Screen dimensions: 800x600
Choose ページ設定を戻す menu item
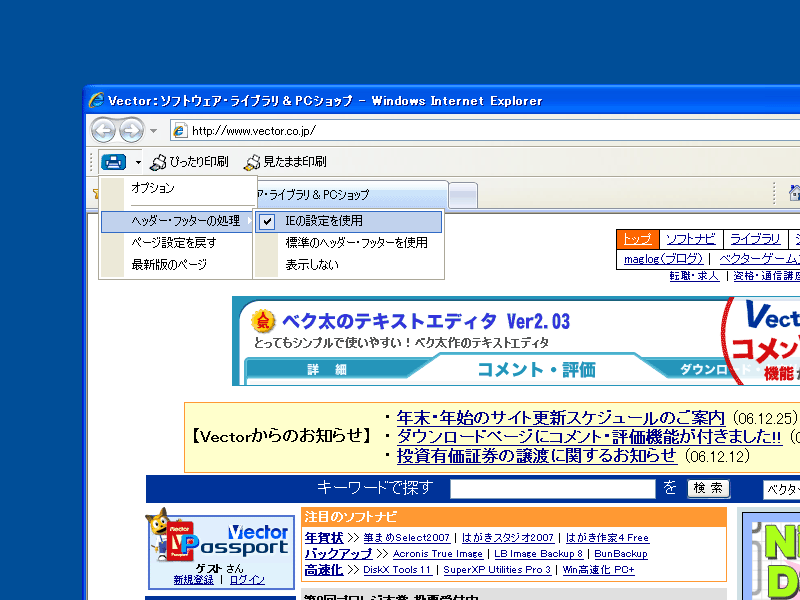177,243
